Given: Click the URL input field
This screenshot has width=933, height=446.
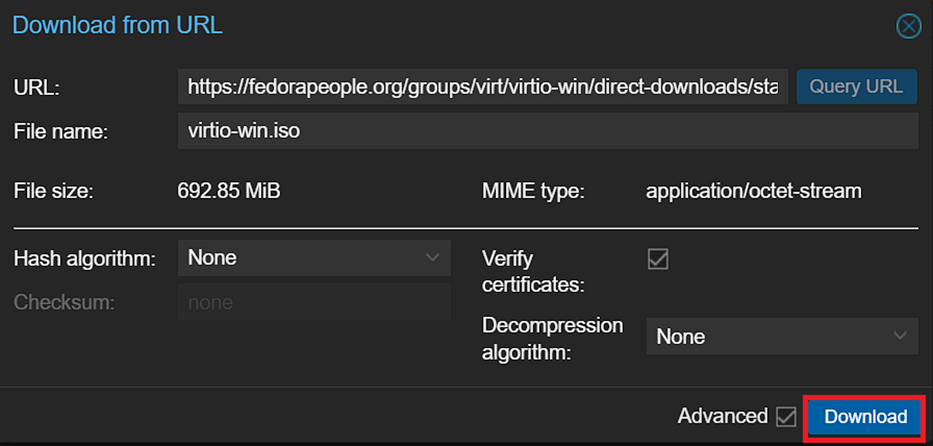Looking at the screenshot, I should click(x=483, y=87).
